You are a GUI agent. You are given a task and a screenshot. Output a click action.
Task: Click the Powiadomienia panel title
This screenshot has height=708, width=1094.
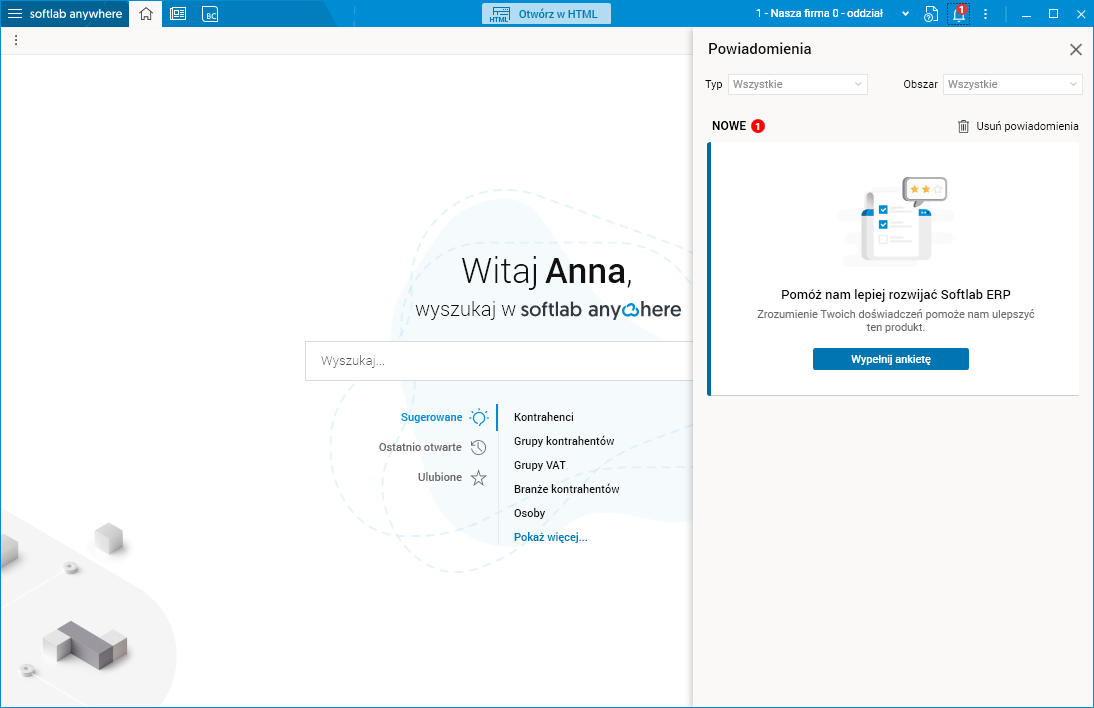(x=759, y=49)
